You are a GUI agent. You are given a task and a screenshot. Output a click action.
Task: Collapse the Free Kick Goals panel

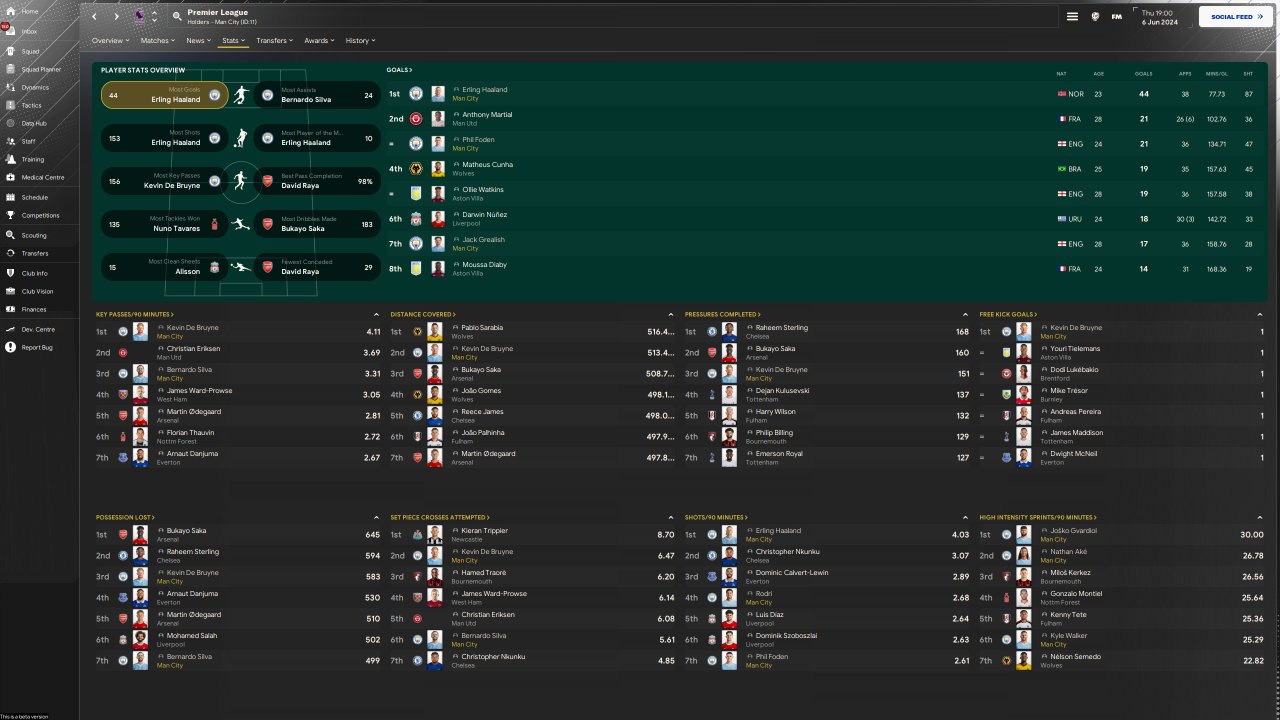(1260, 315)
